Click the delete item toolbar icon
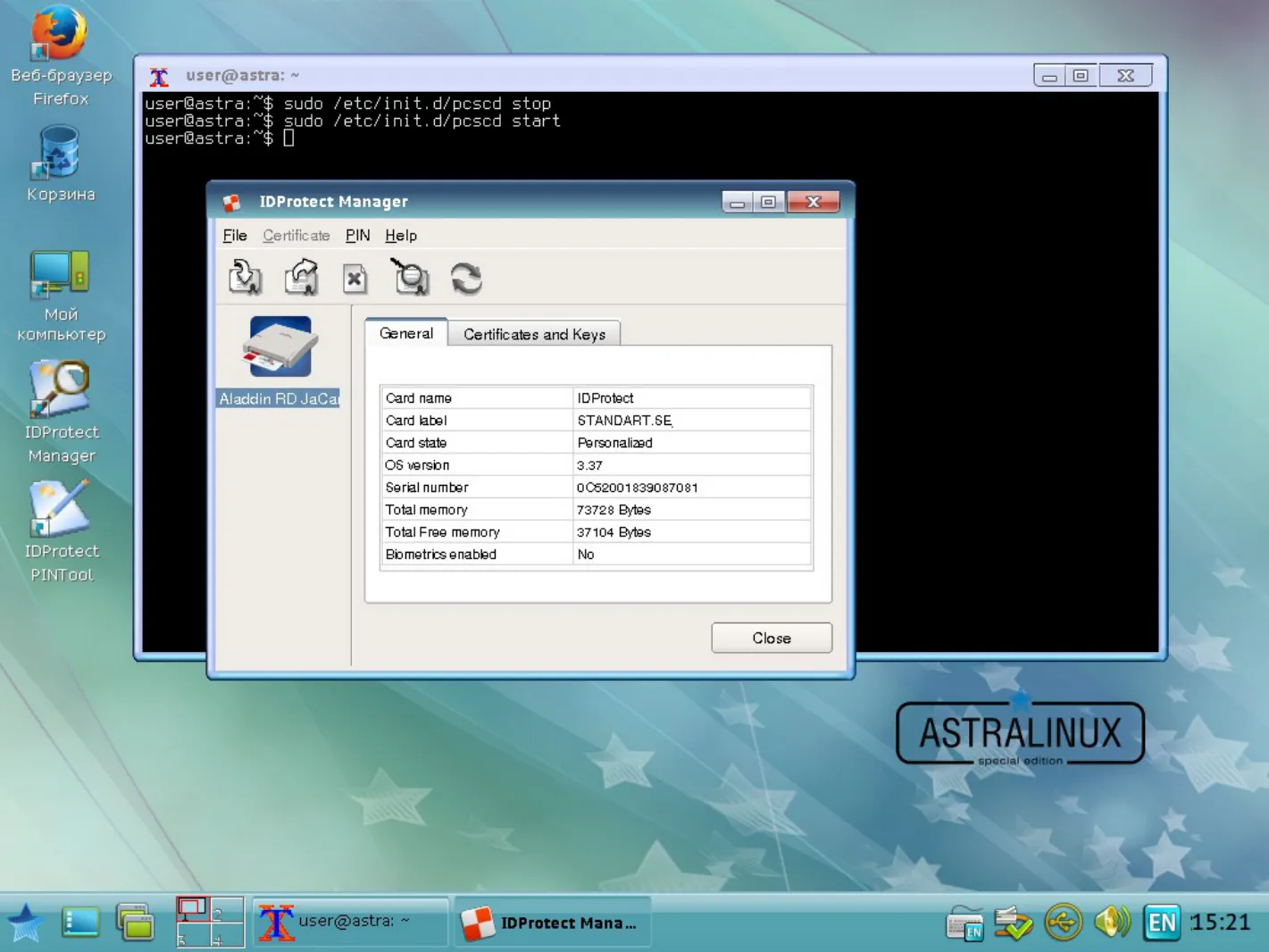Screen dimensions: 1269x952 pos(355,279)
